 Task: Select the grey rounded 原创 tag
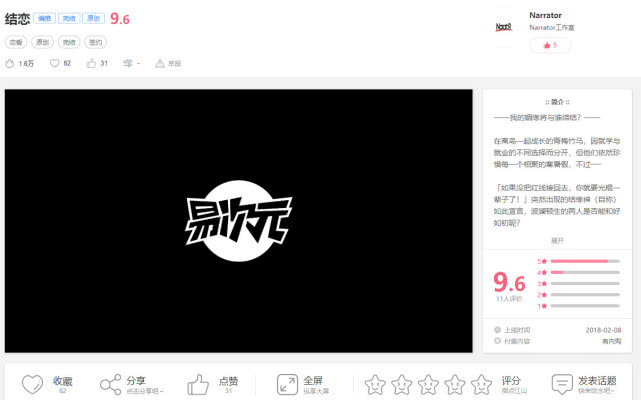point(43,42)
